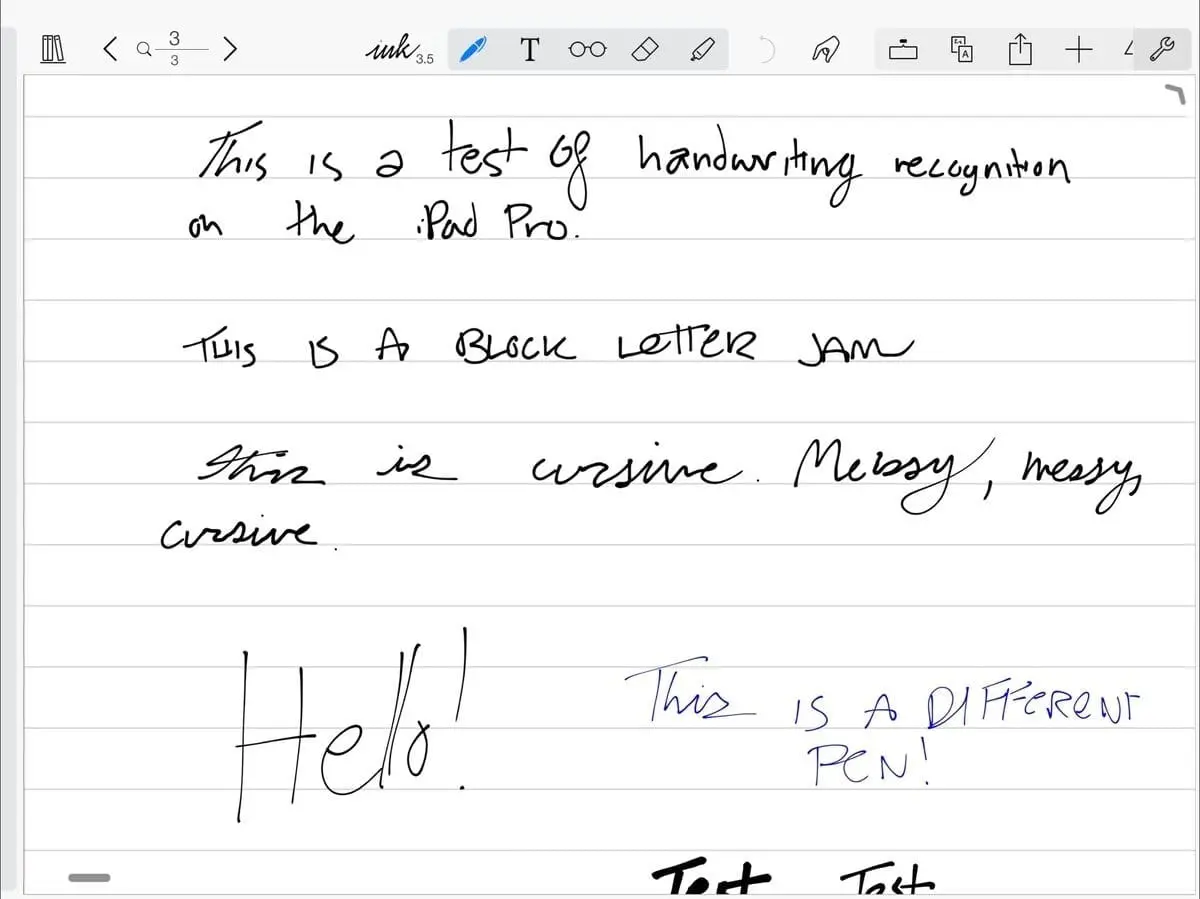
Task: Open the share export menu
Action: click(1019, 49)
